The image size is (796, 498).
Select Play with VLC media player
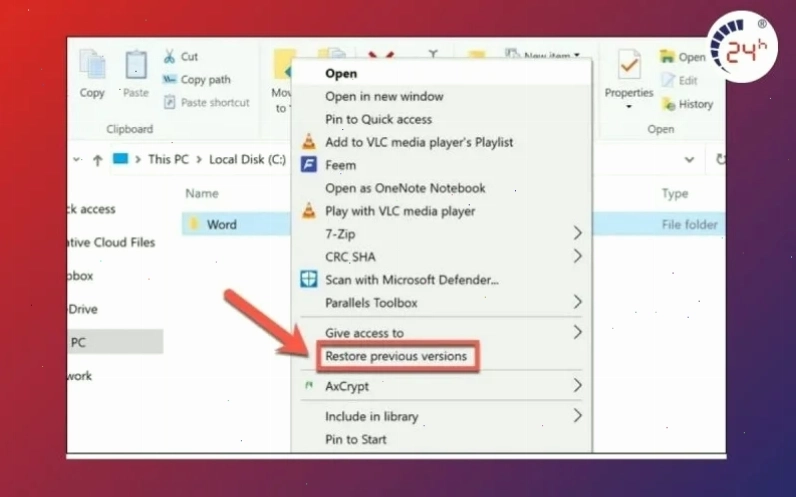[441, 211]
